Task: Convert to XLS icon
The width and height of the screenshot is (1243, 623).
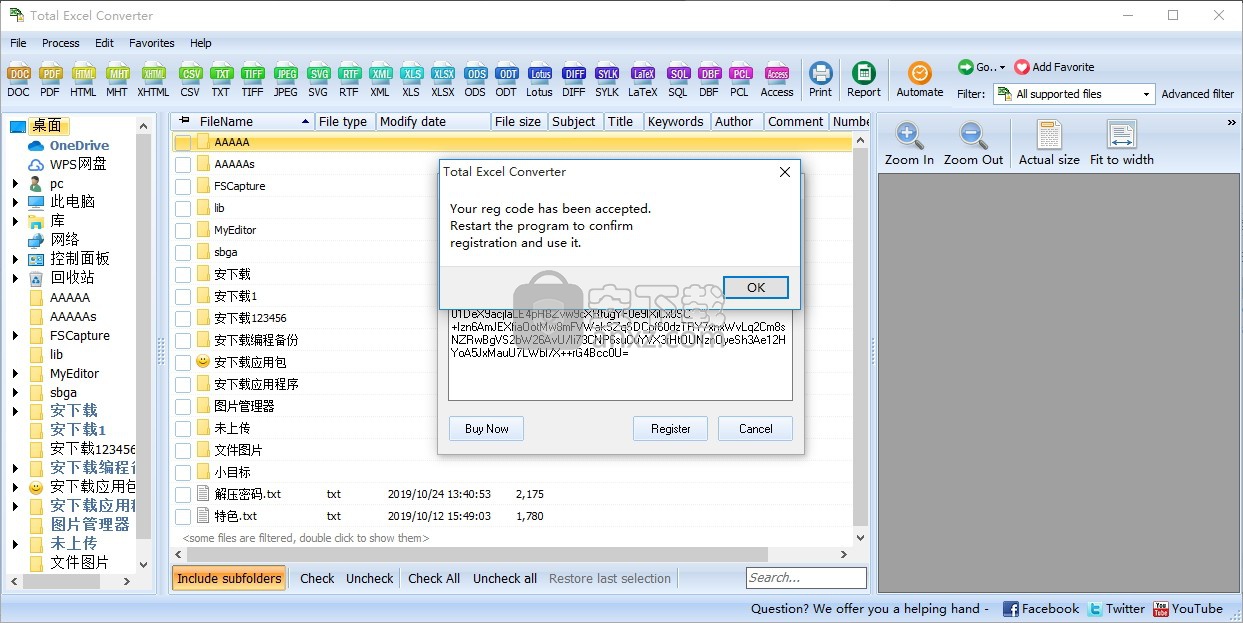Action: (x=411, y=80)
